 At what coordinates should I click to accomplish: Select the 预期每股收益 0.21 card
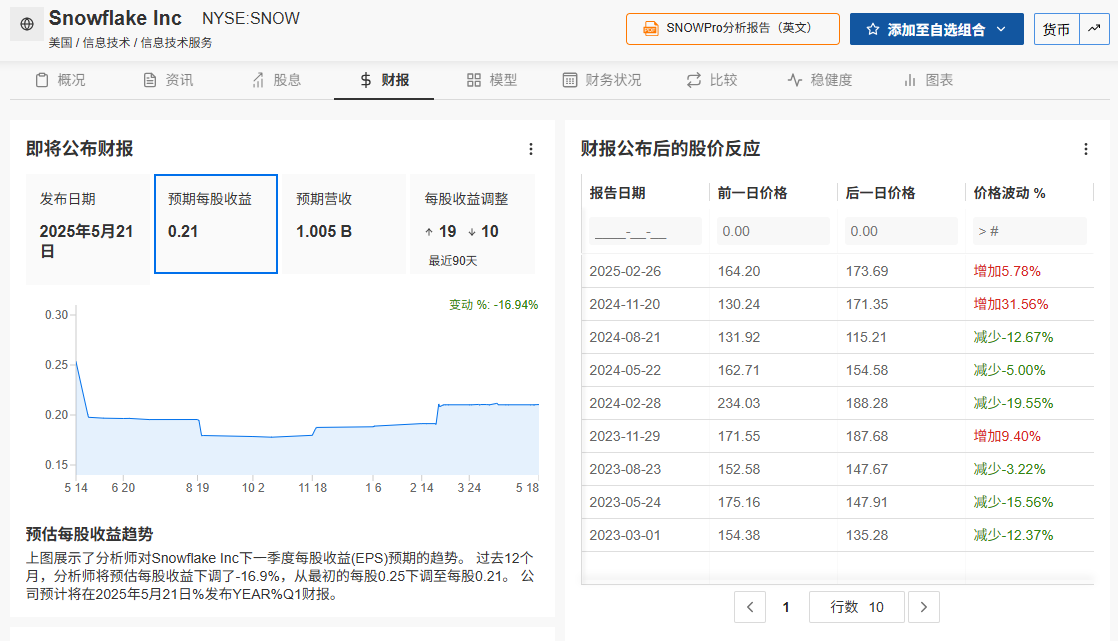pyautogui.click(x=216, y=224)
